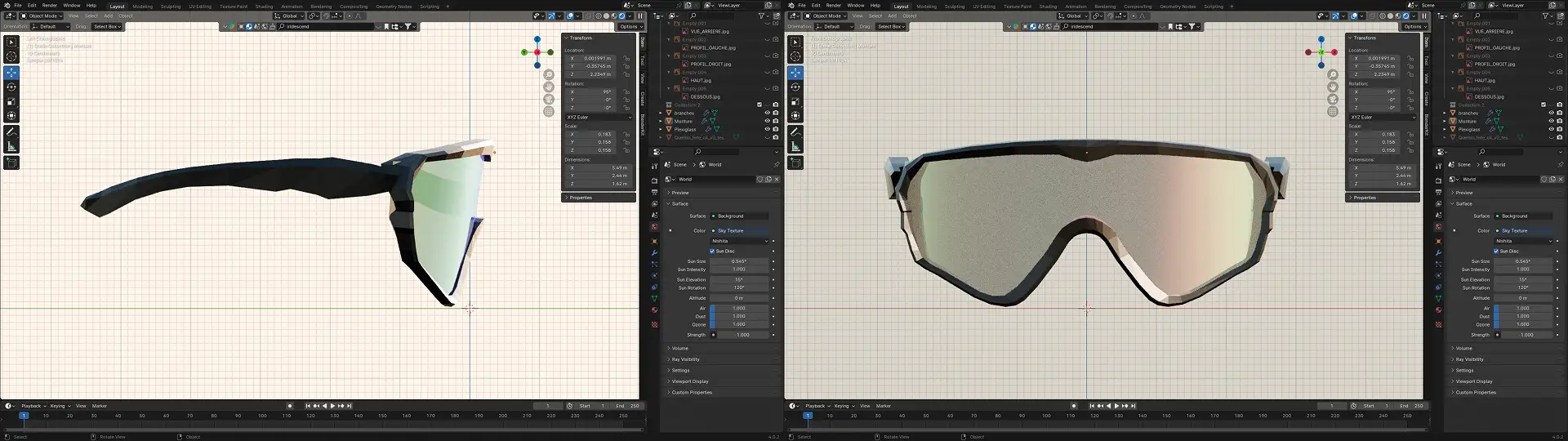This screenshot has width=1568, height=441.
Task: Select the Measure tool in left viewport
Action: click(x=11, y=146)
